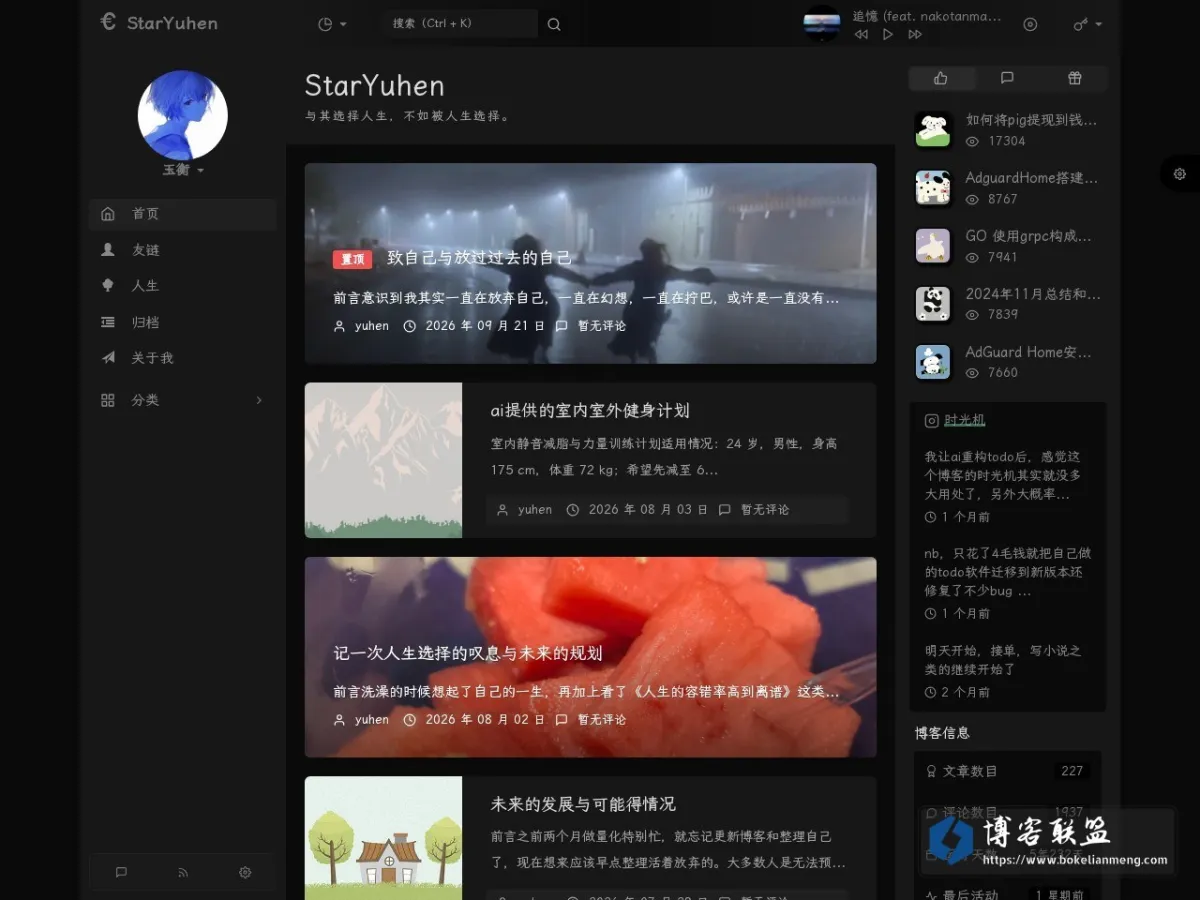Open popular post 2024年11月总结和…
Image resolution: width=1200 pixels, height=900 pixels.
(x=1033, y=294)
